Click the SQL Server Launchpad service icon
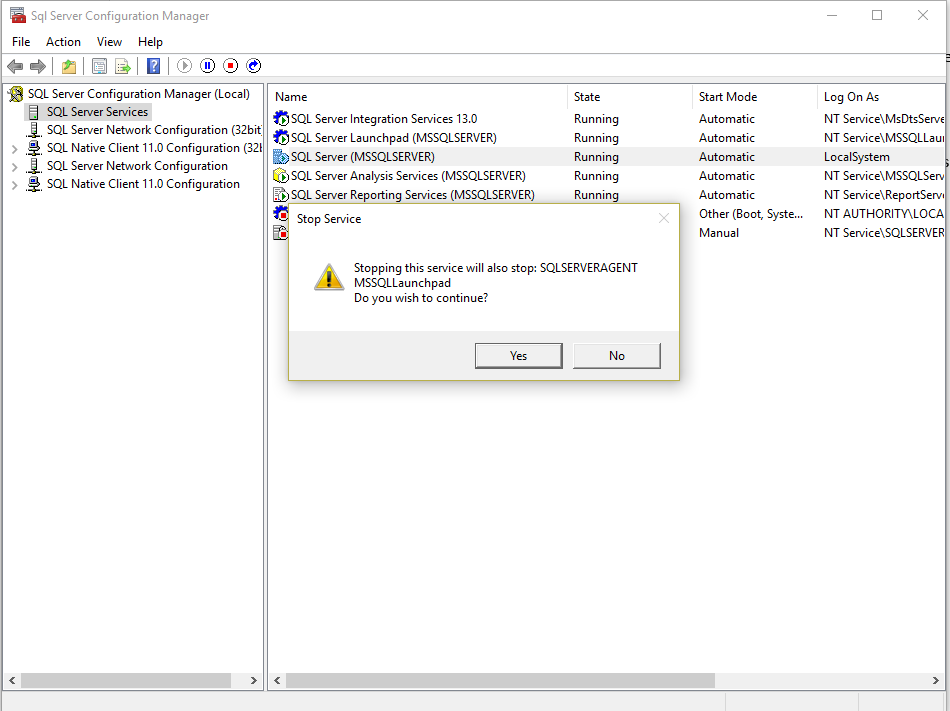Viewport: 950px width, 711px height. (x=281, y=137)
